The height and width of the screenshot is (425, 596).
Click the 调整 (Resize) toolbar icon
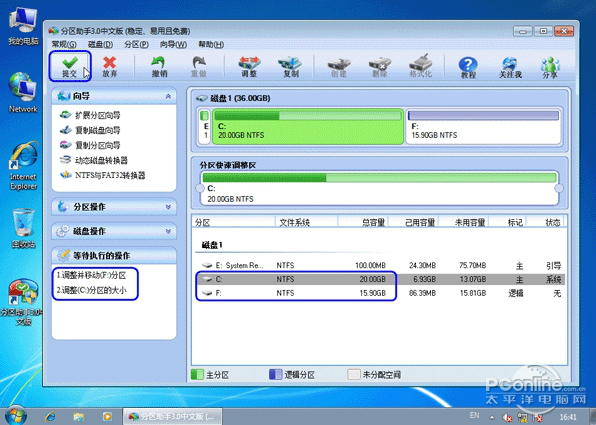tap(249, 67)
